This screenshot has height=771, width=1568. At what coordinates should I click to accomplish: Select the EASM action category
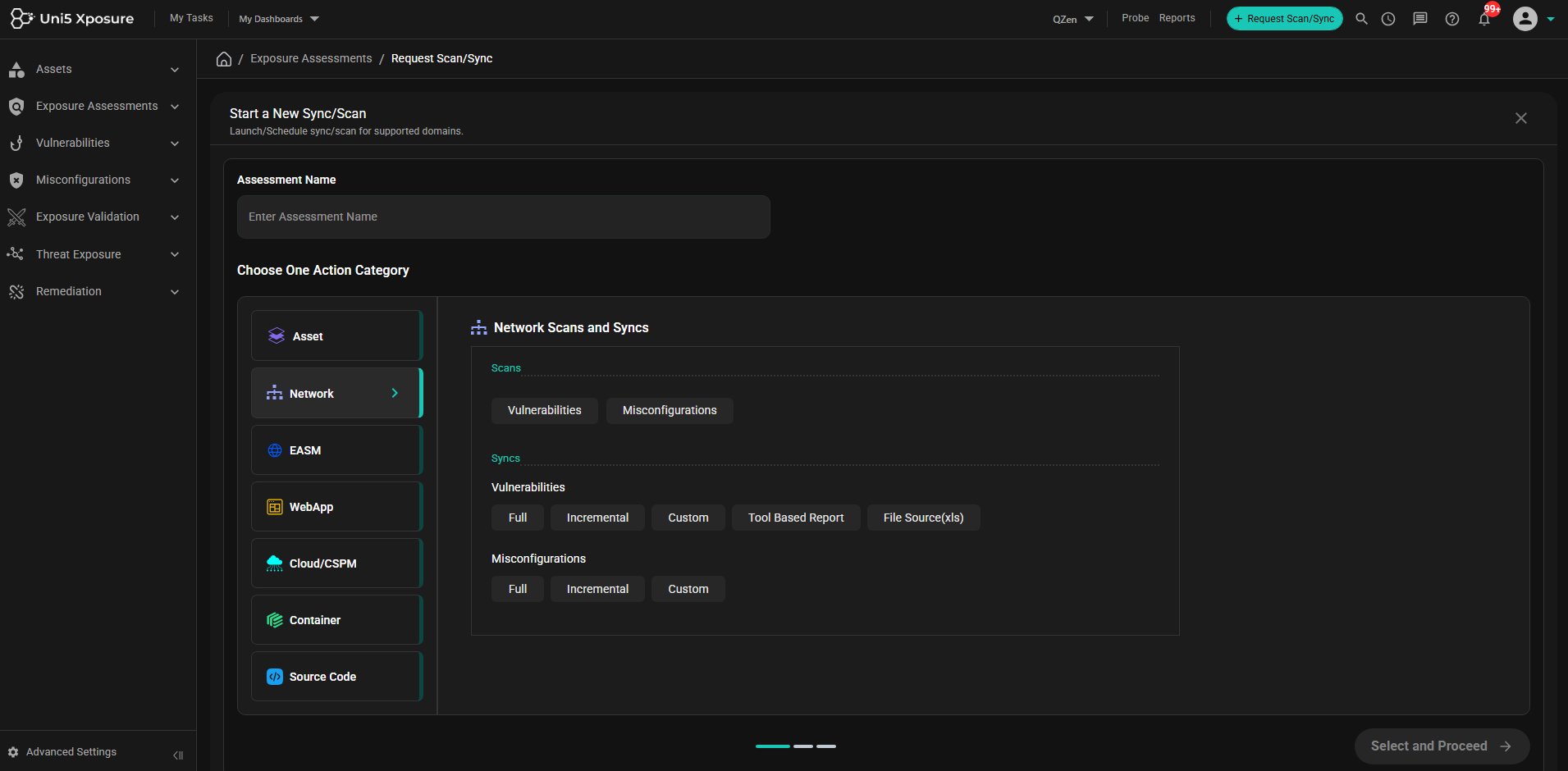(336, 449)
